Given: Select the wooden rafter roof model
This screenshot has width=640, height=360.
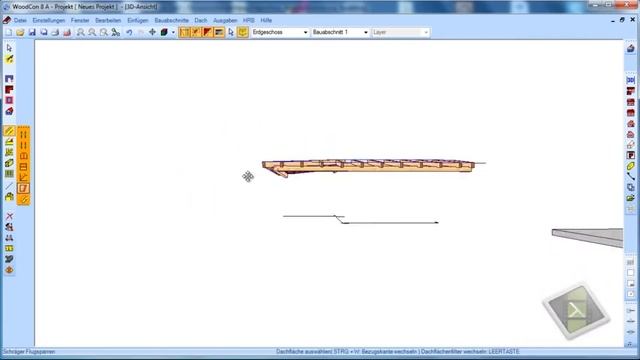Looking at the screenshot, I should [367, 167].
